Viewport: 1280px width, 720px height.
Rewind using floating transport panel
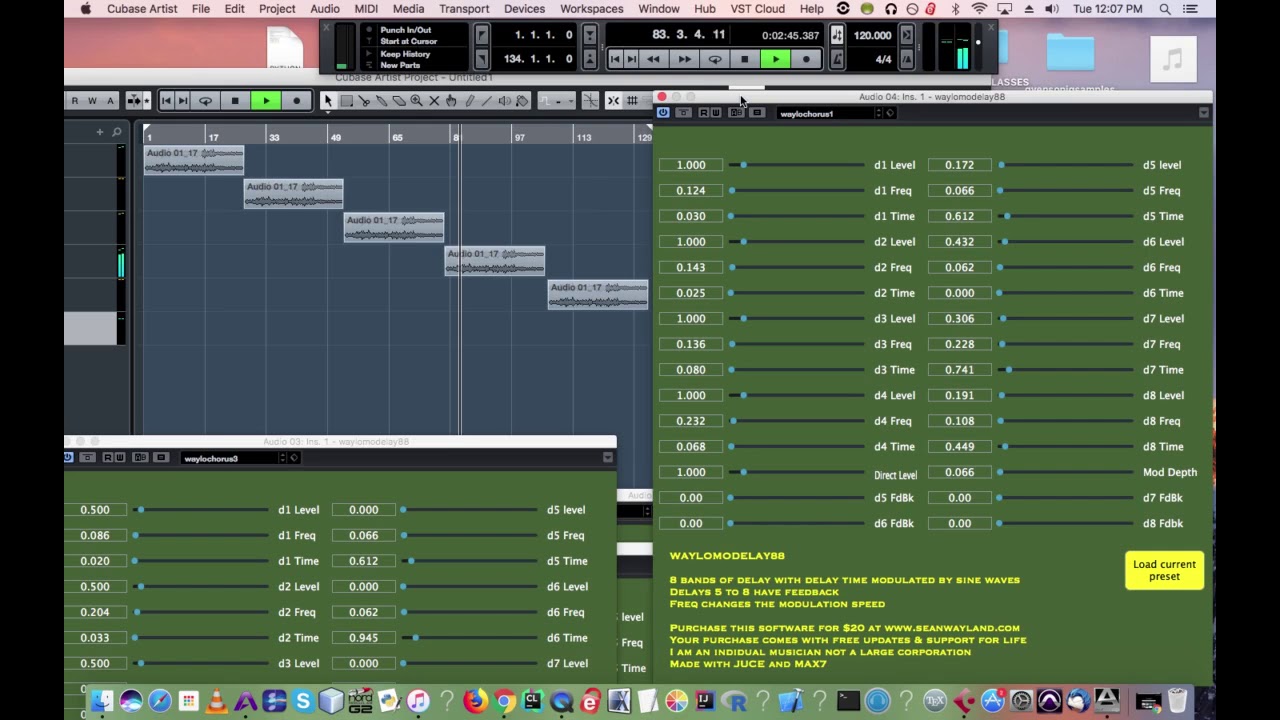(x=653, y=60)
